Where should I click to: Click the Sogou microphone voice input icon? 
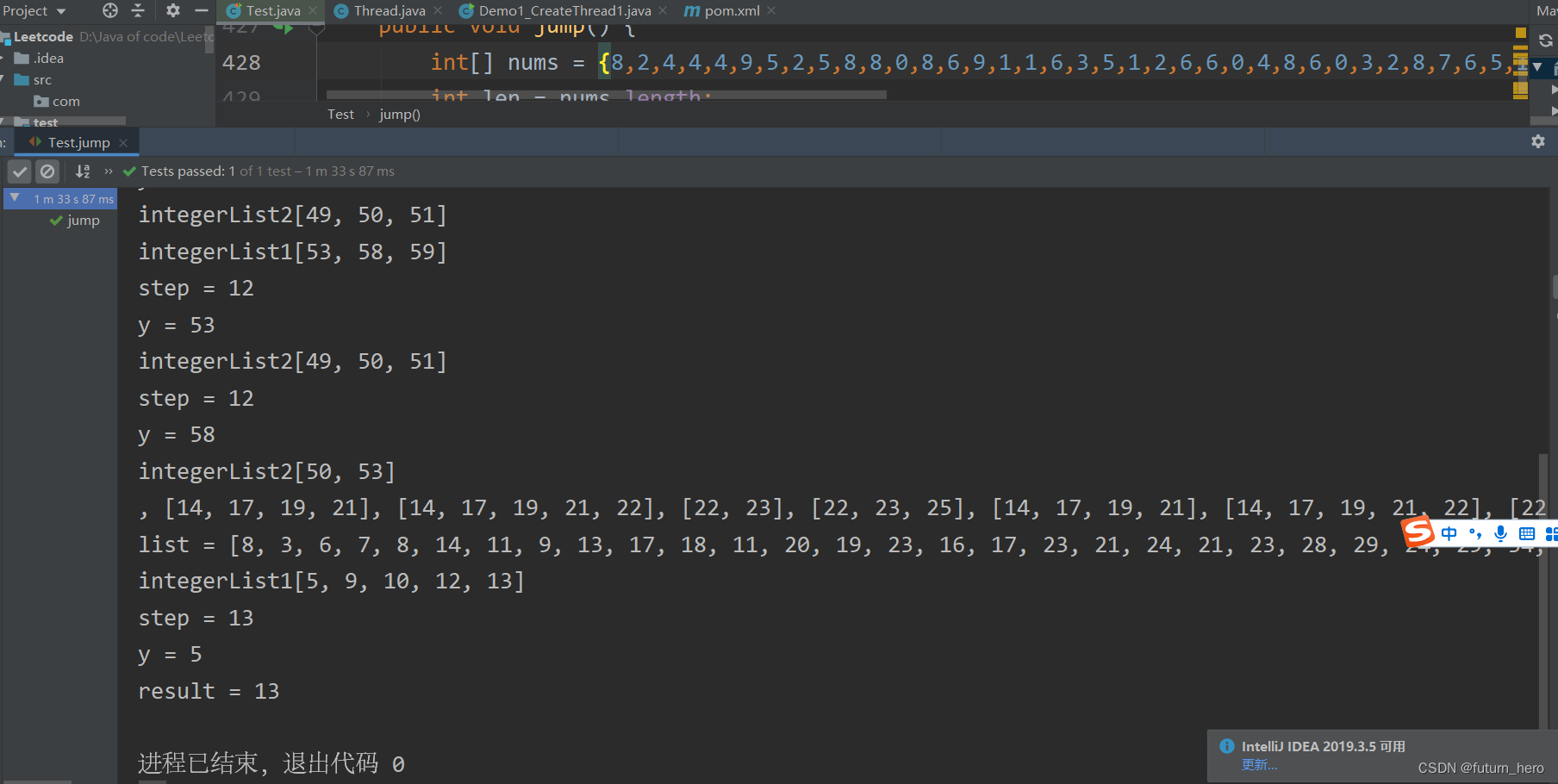point(1500,534)
